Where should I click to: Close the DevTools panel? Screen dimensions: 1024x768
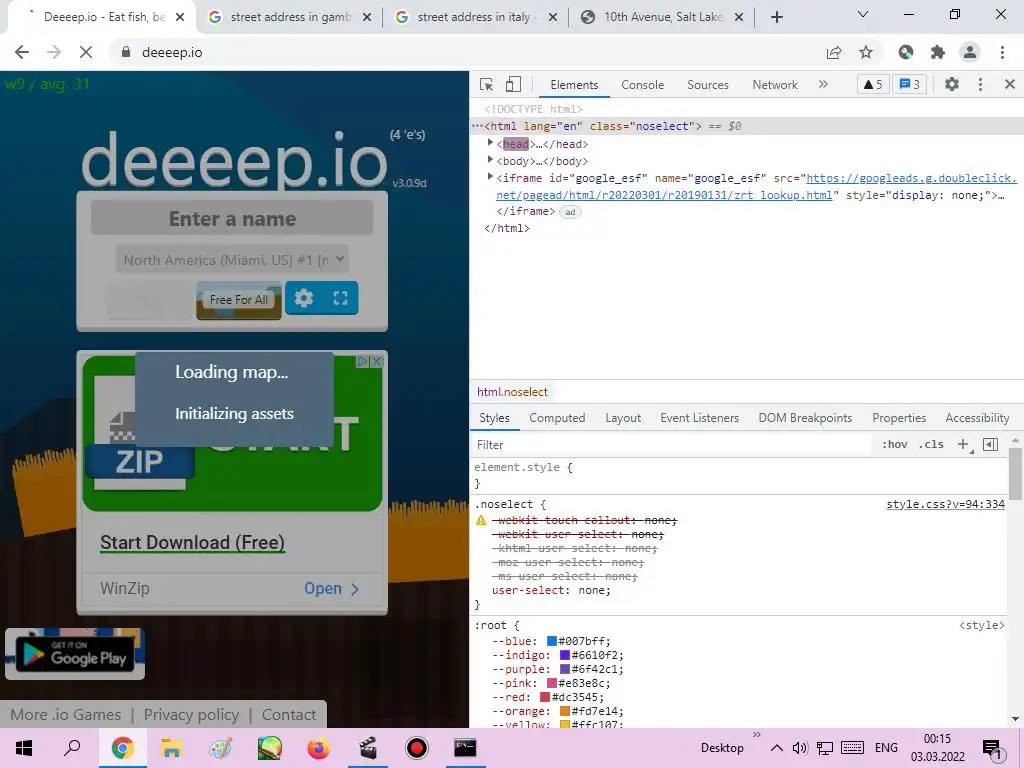[1010, 84]
